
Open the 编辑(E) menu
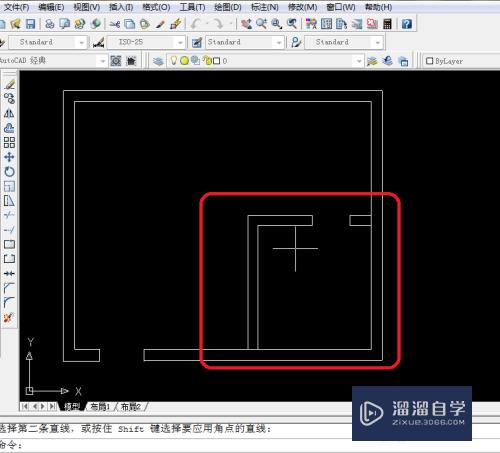[51, 7]
